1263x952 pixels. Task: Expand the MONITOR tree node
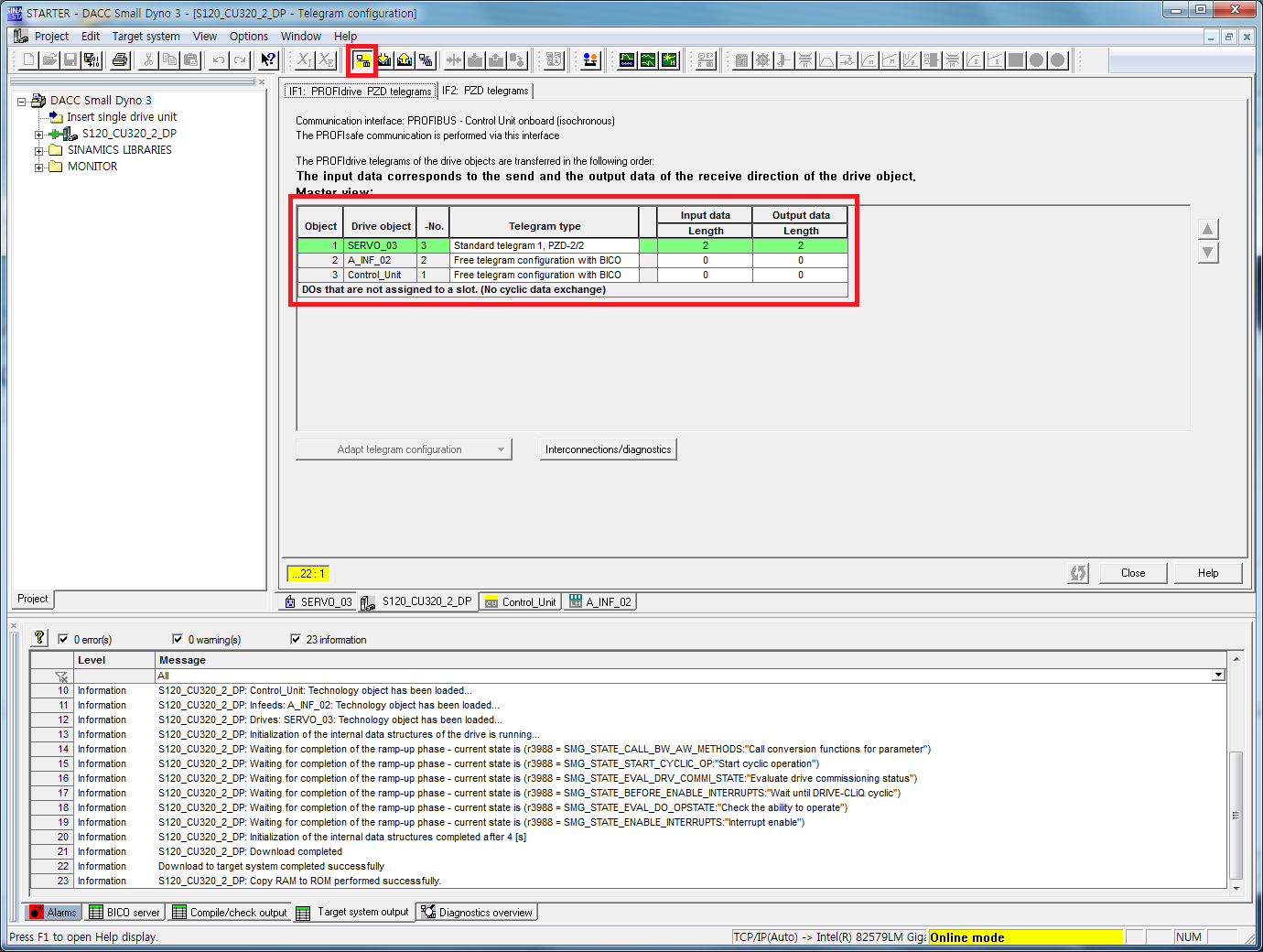(39, 168)
